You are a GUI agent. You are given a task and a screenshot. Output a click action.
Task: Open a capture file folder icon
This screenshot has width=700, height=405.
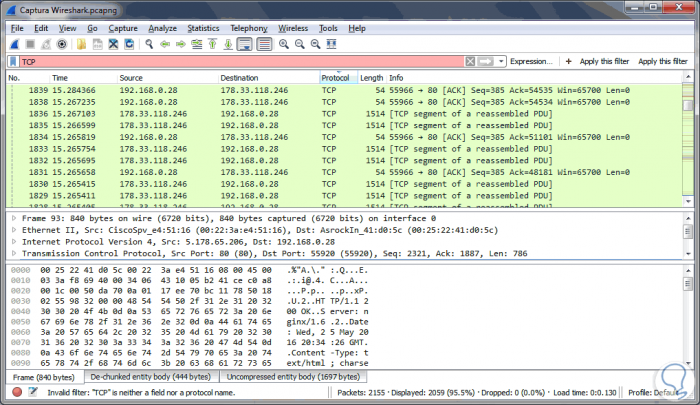tap(81, 44)
